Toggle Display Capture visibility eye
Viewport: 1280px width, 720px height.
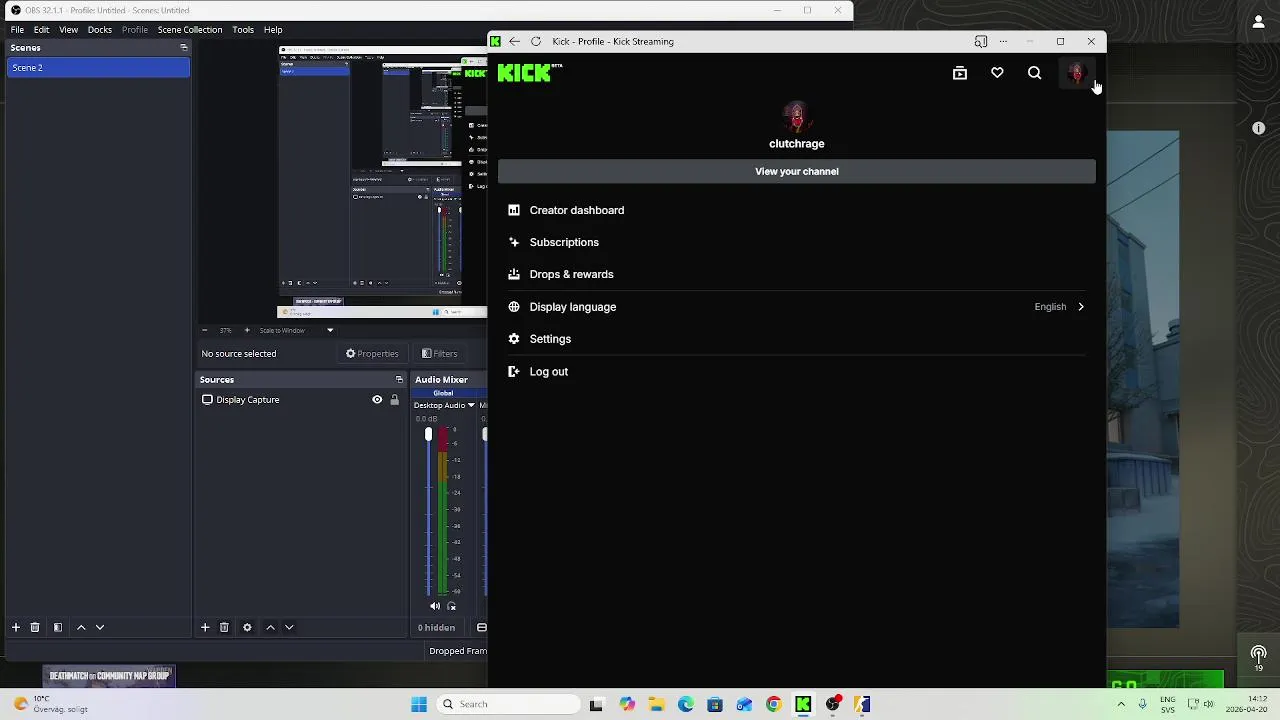pos(377,400)
